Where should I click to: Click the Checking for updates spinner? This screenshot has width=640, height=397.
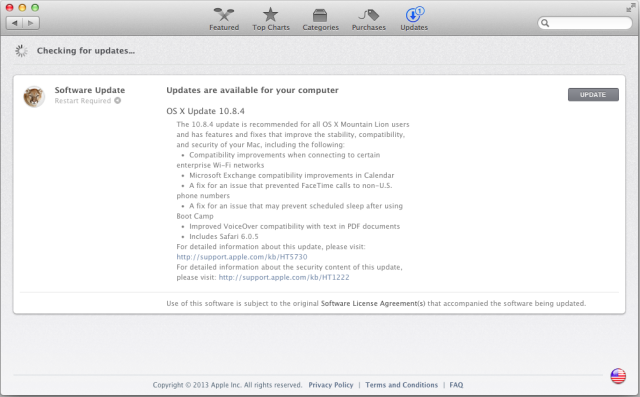click(21, 51)
